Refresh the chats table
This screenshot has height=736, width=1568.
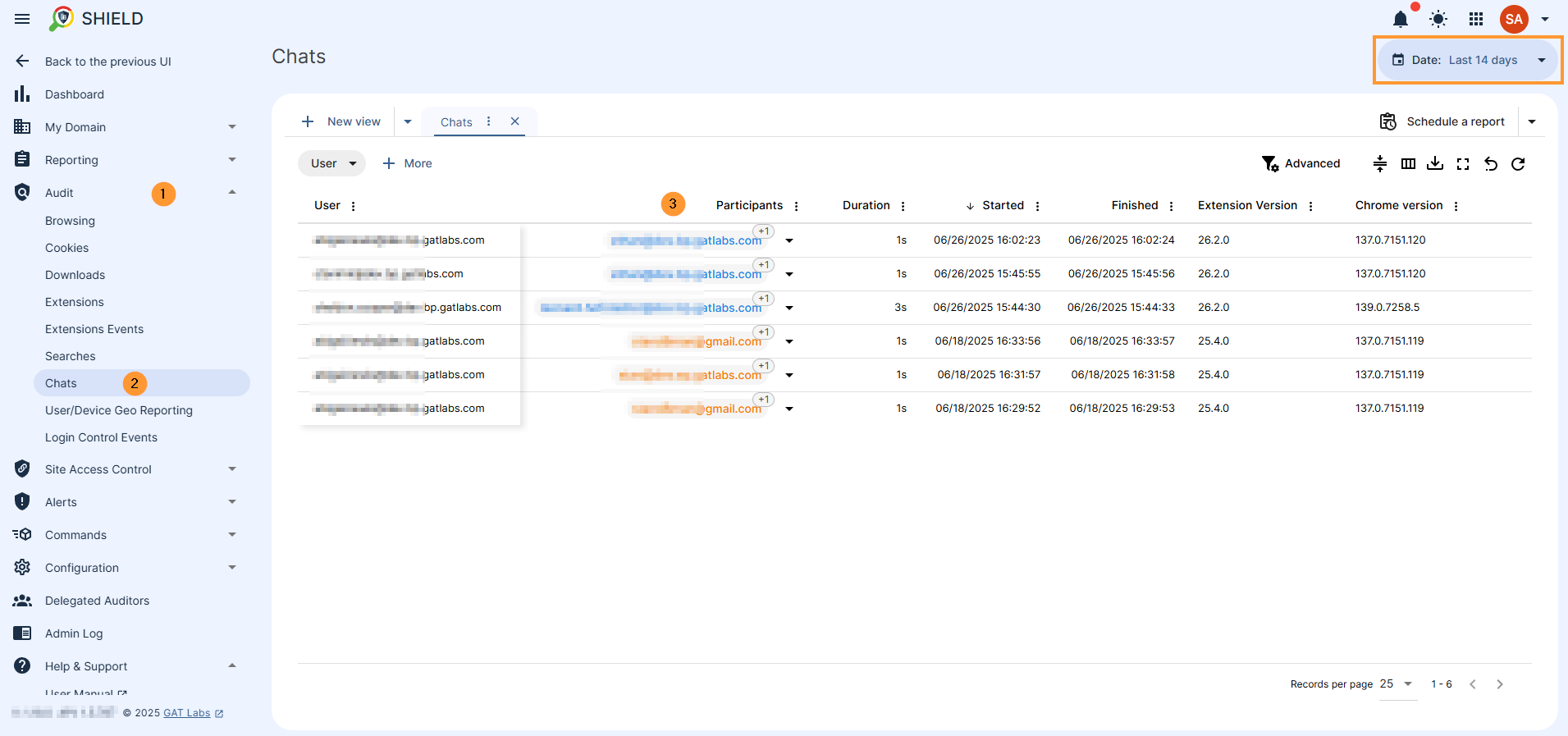[1518, 164]
